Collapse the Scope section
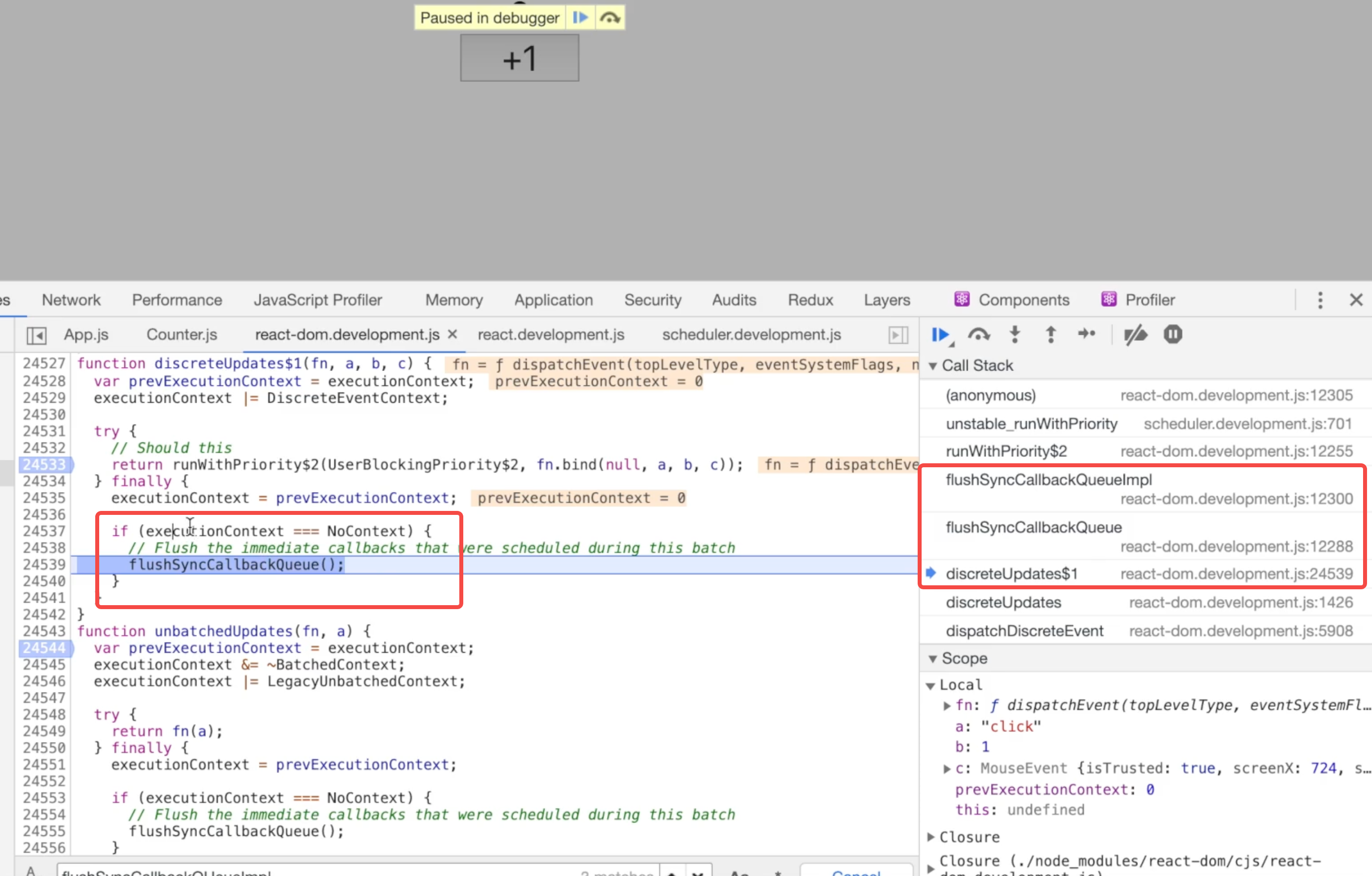1372x876 pixels. point(933,659)
